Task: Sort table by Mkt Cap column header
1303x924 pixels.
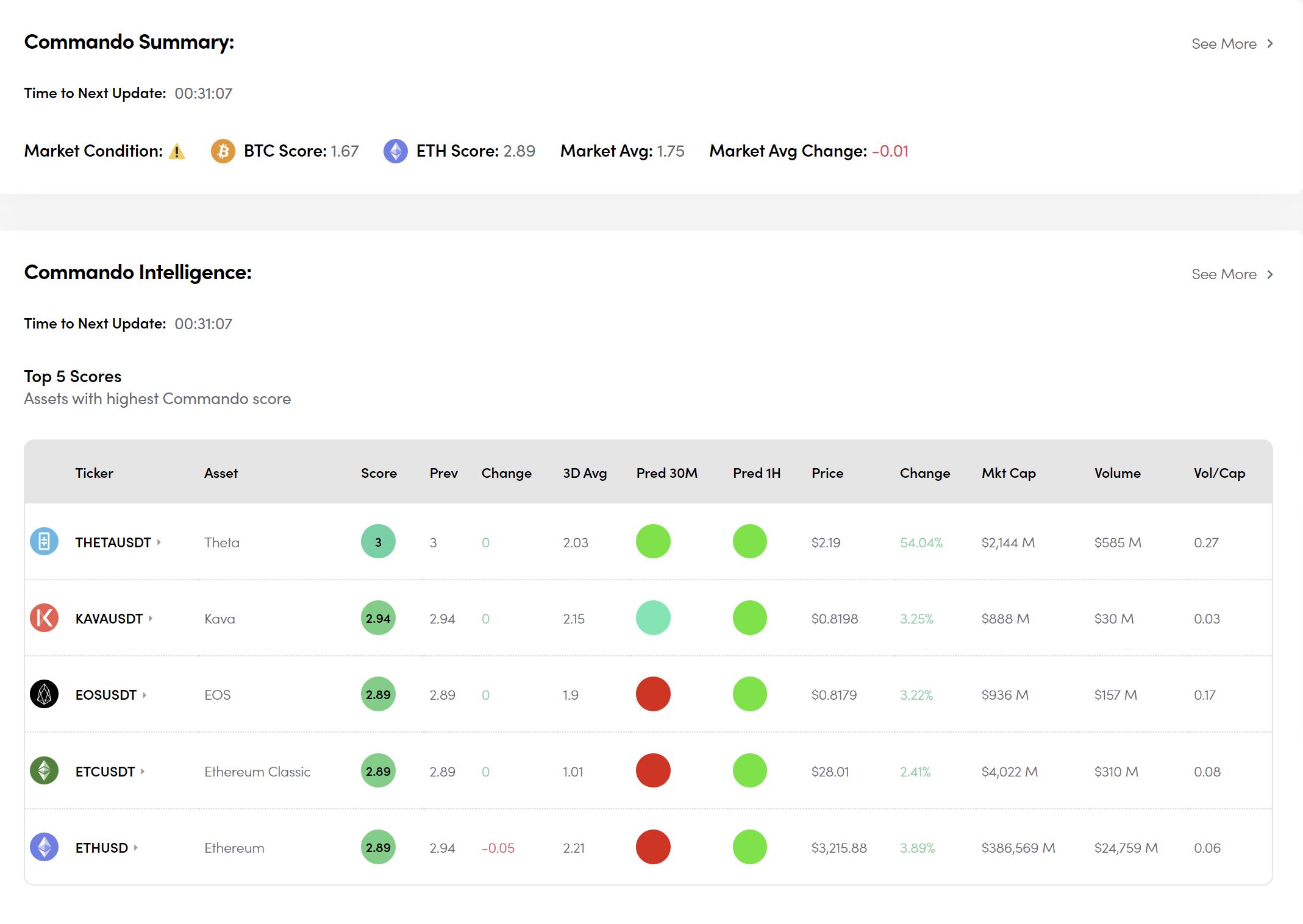Action: [x=1008, y=473]
